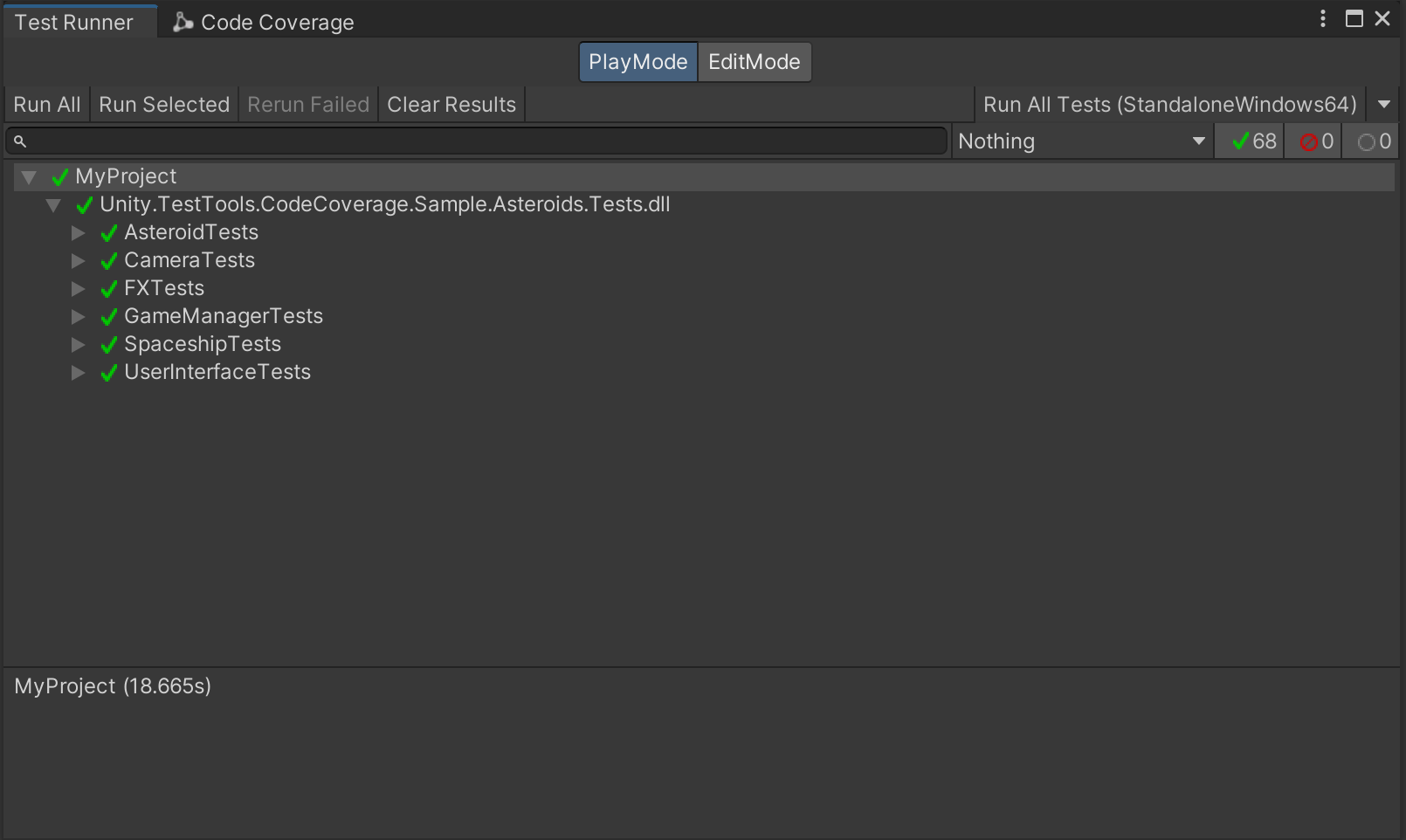Select the PlayMode button

[638, 62]
